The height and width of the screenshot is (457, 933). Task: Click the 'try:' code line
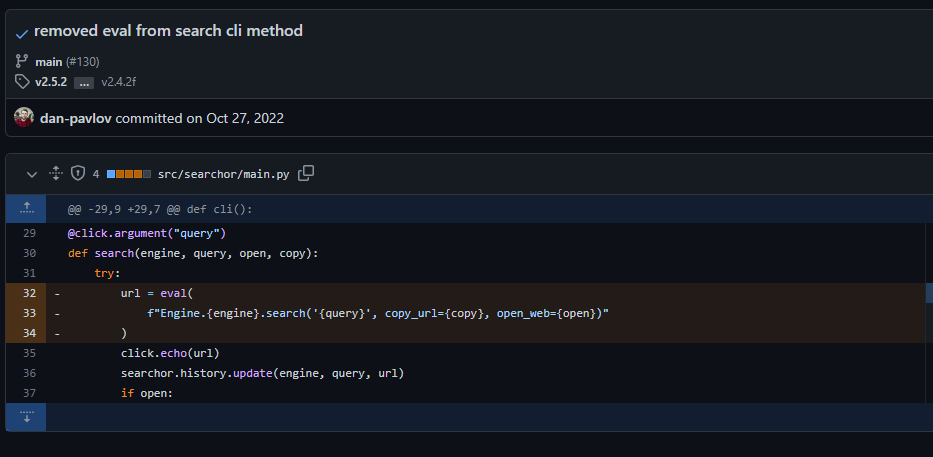point(107,273)
